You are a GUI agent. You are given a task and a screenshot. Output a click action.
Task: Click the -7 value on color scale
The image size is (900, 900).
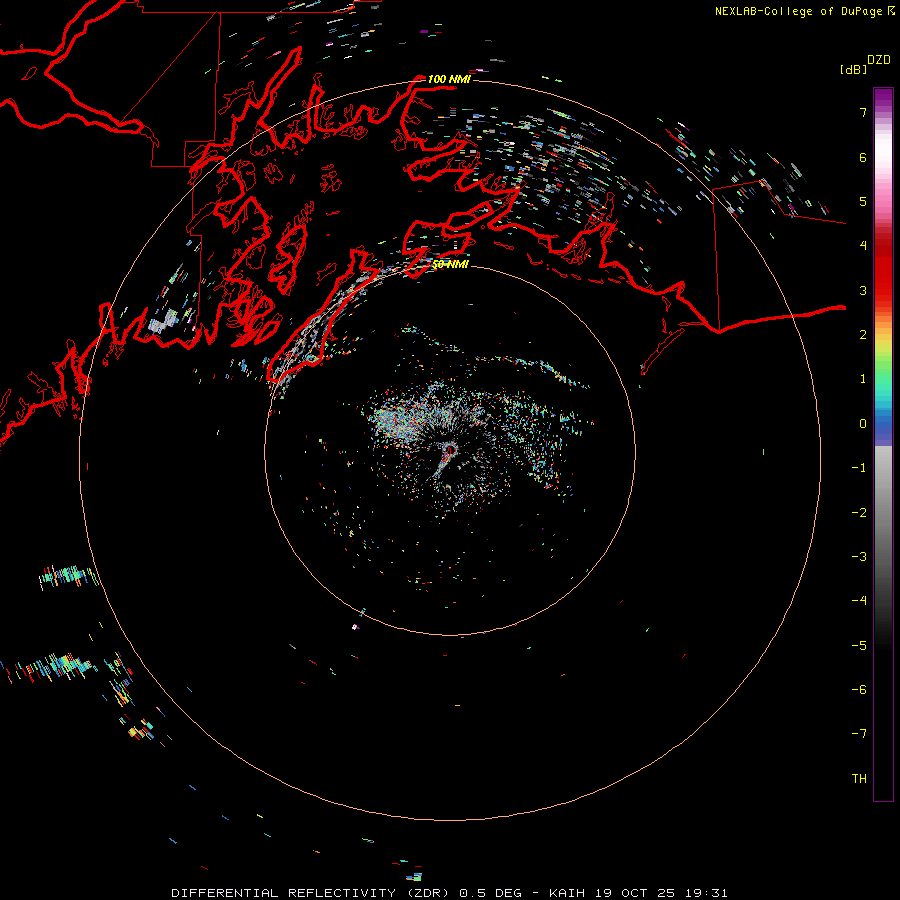tap(859, 734)
